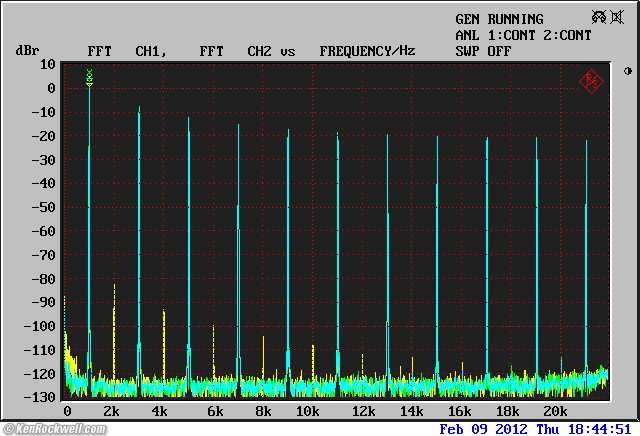This screenshot has height=436, width=640.
Task: Click the GEN RUNNING status text
Action: coord(499,19)
